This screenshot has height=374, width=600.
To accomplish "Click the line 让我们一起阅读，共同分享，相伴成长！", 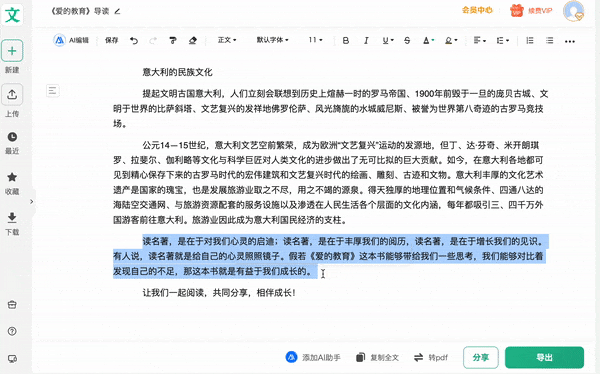I will [x=219, y=293].
